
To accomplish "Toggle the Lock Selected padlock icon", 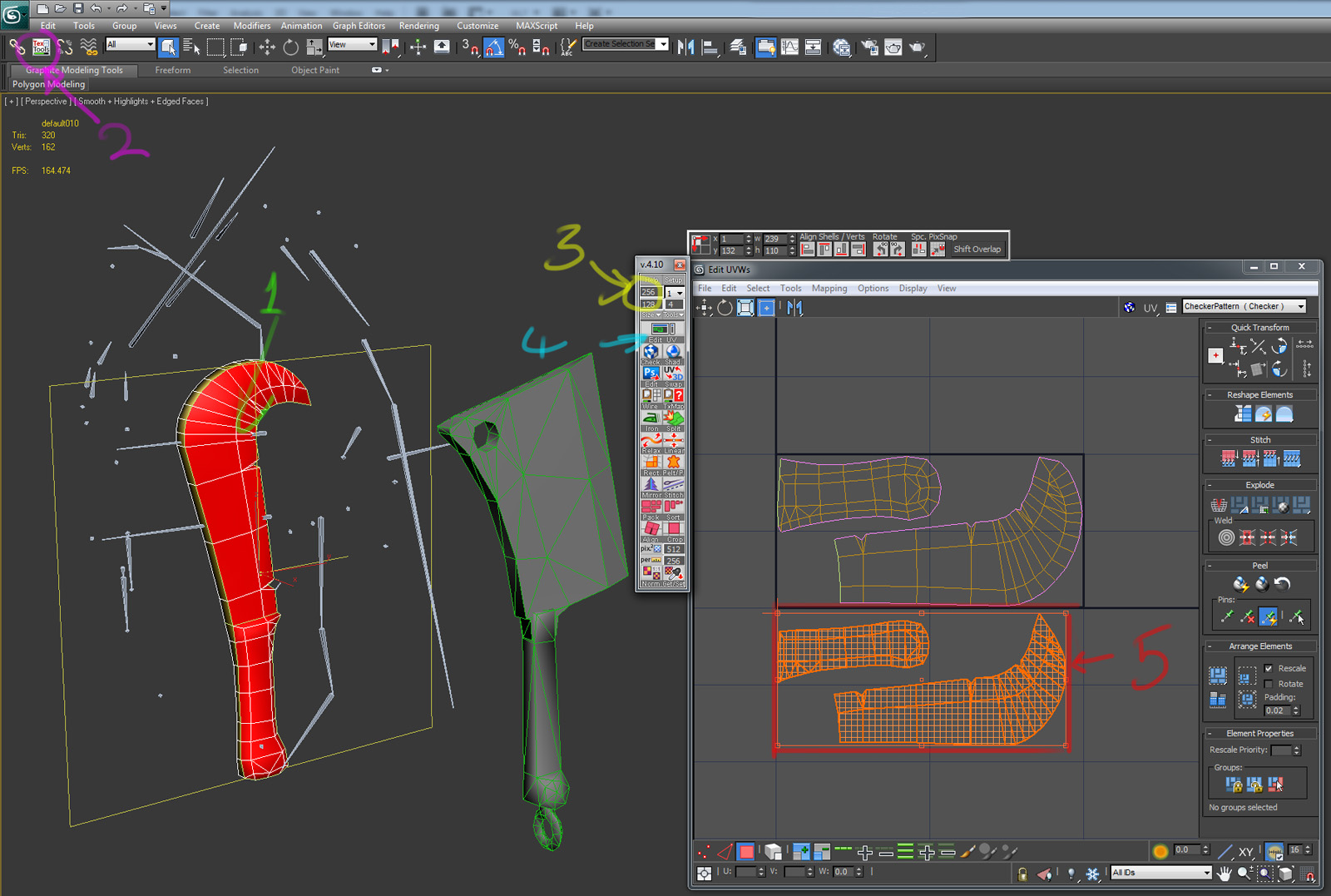I will click(x=1022, y=873).
